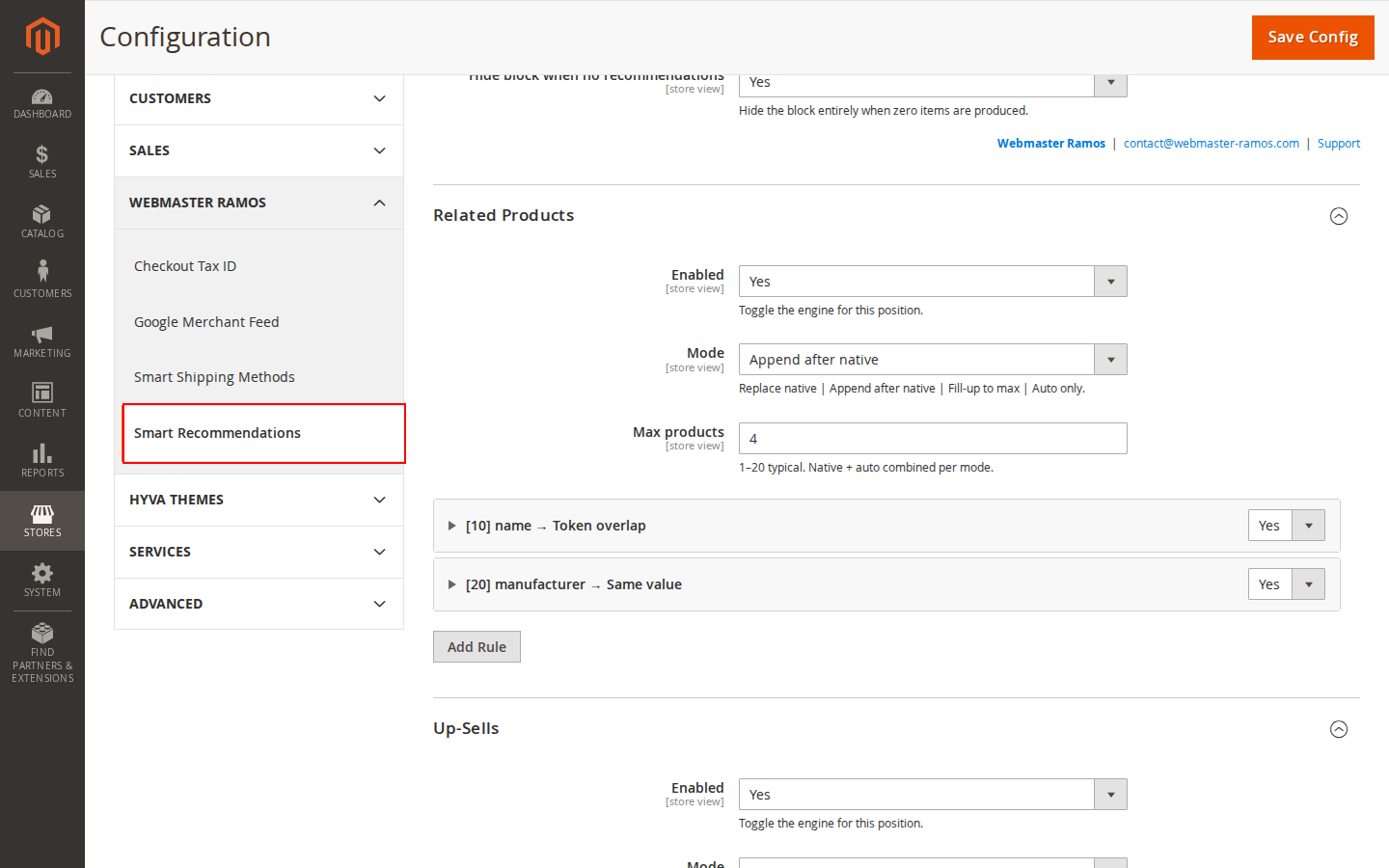Open the Mode Append after native dropdown

(x=933, y=360)
